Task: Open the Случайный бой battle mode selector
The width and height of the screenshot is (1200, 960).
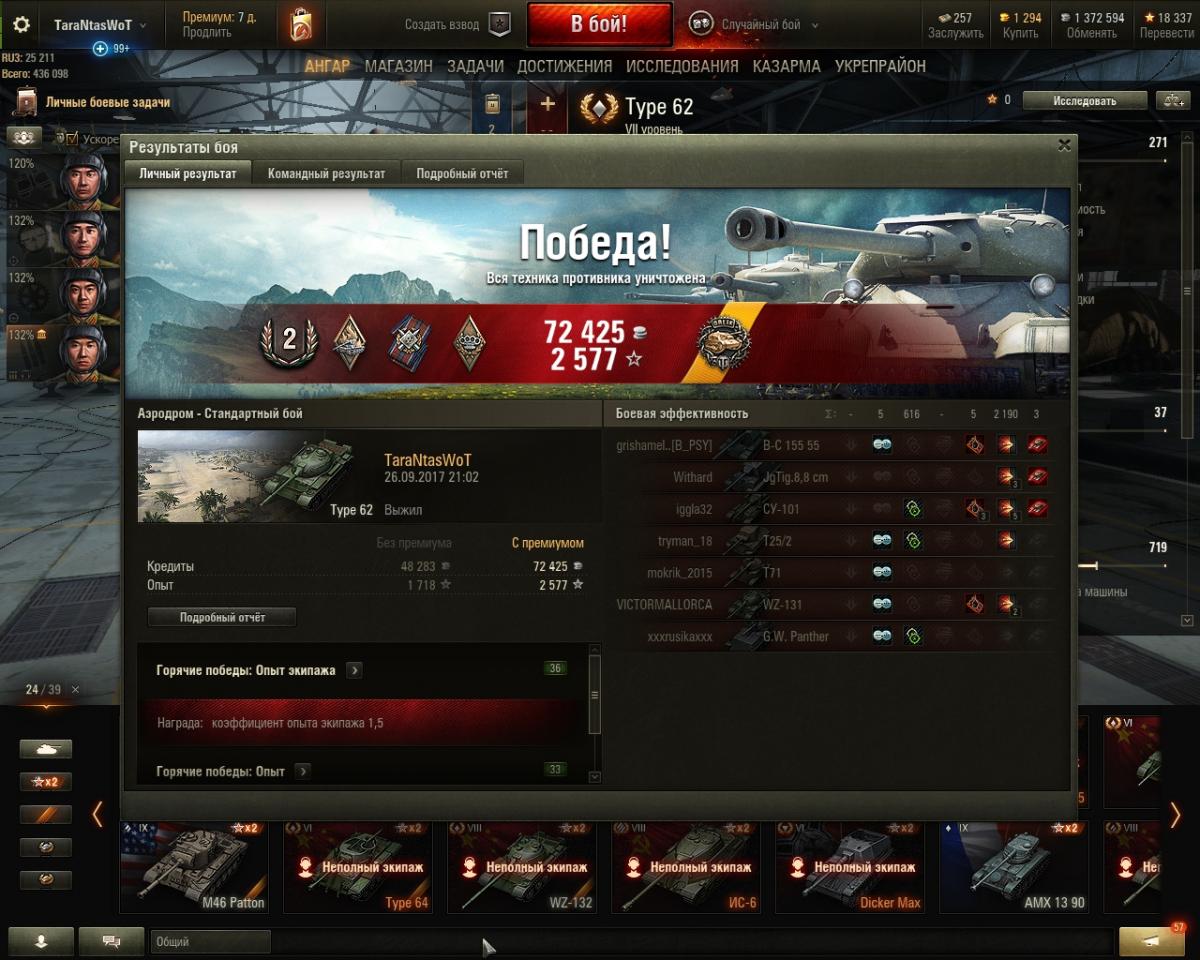Action: tap(755, 25)
